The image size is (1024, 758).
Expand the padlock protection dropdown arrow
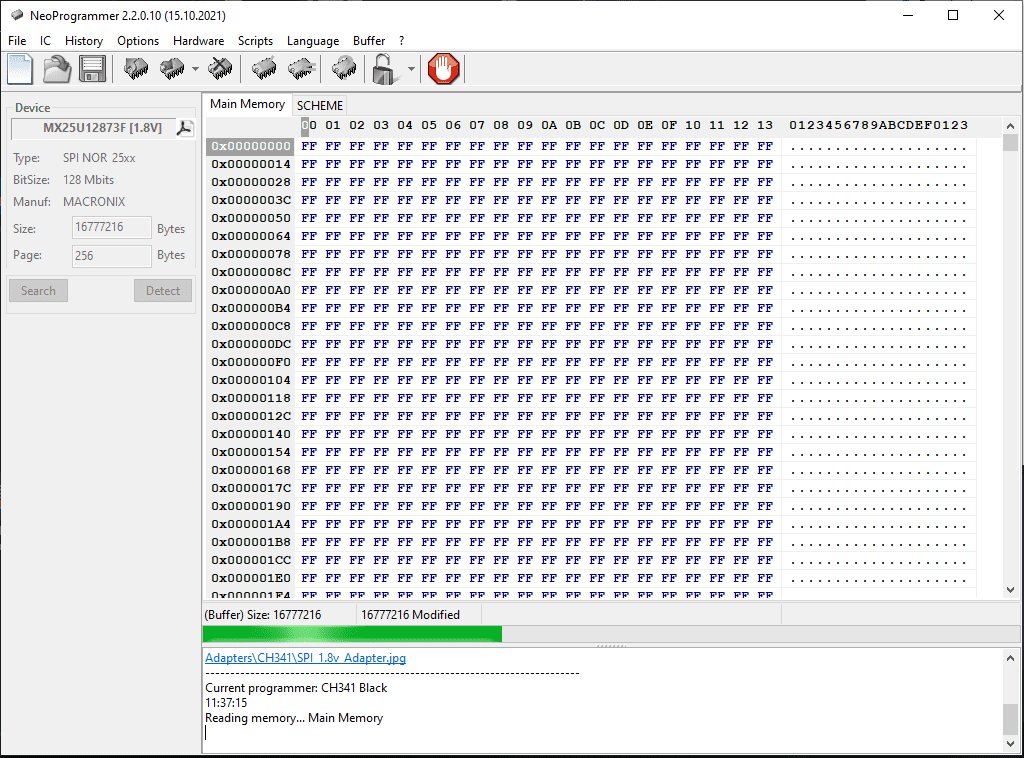coord(411,69)
